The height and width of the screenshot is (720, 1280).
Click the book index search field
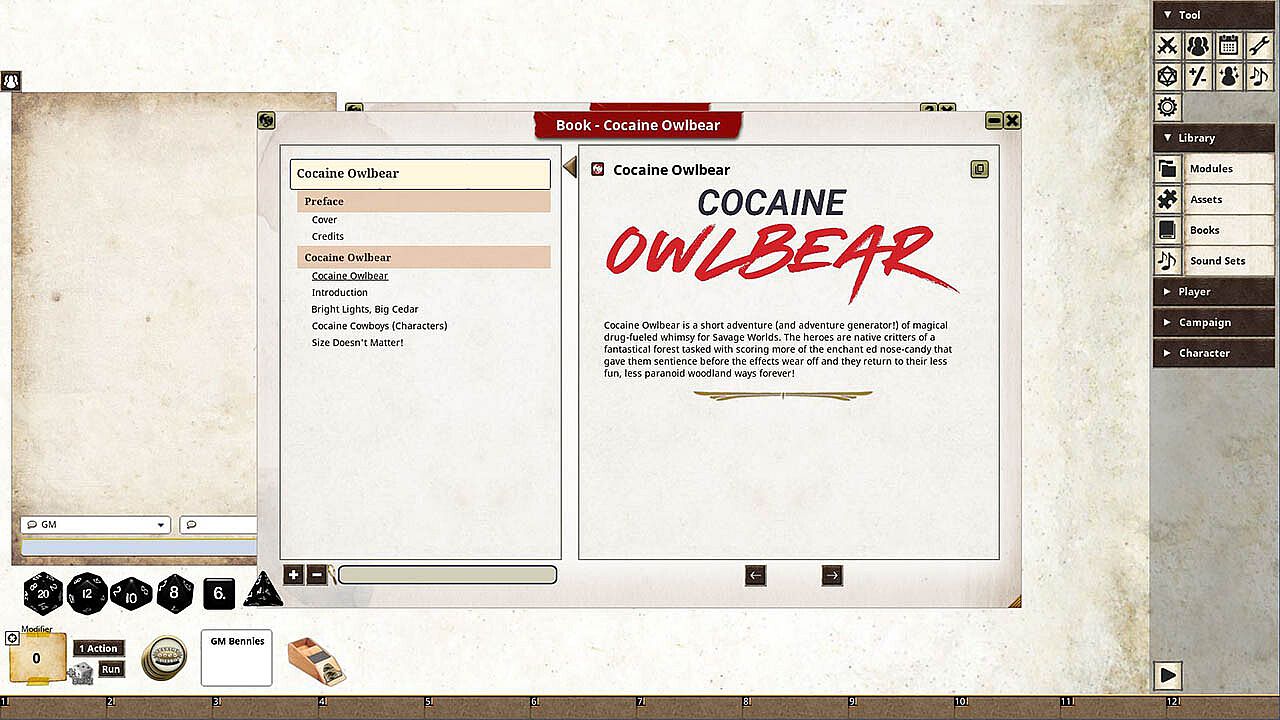[447, 575]
